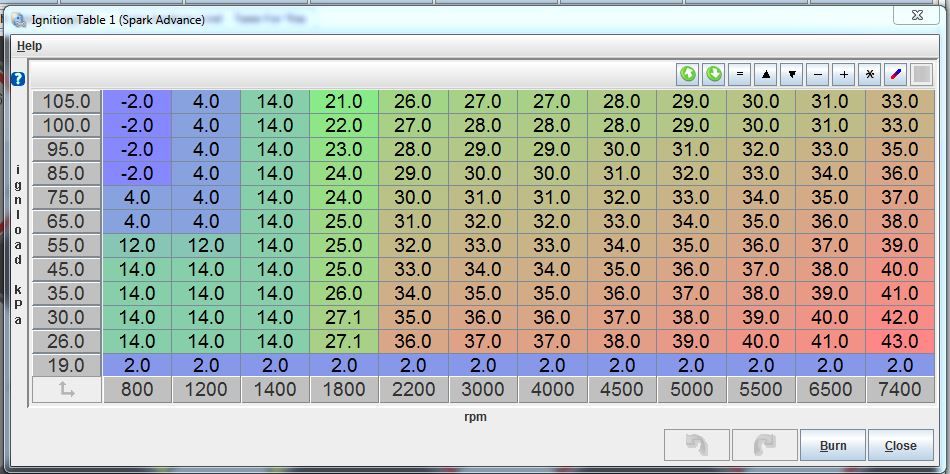Click the plus (add) toolbar icon
Image resolution: width=950 pixels, height=474 pixels.
(x=844, y=75)
